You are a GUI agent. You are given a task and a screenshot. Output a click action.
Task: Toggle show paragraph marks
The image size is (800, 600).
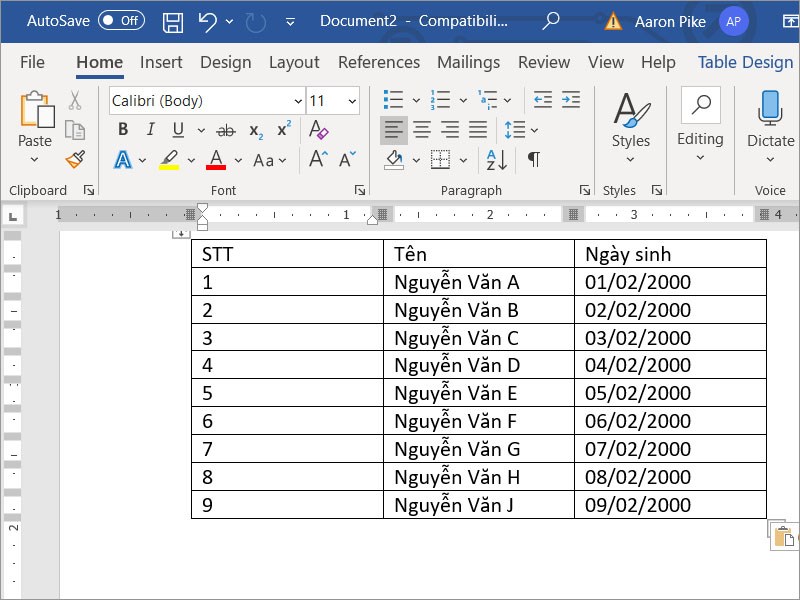tap(534, 159)
